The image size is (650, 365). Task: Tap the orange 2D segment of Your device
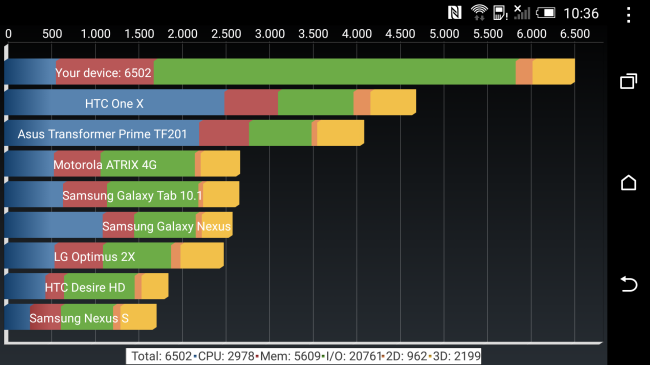click(524, 72)
